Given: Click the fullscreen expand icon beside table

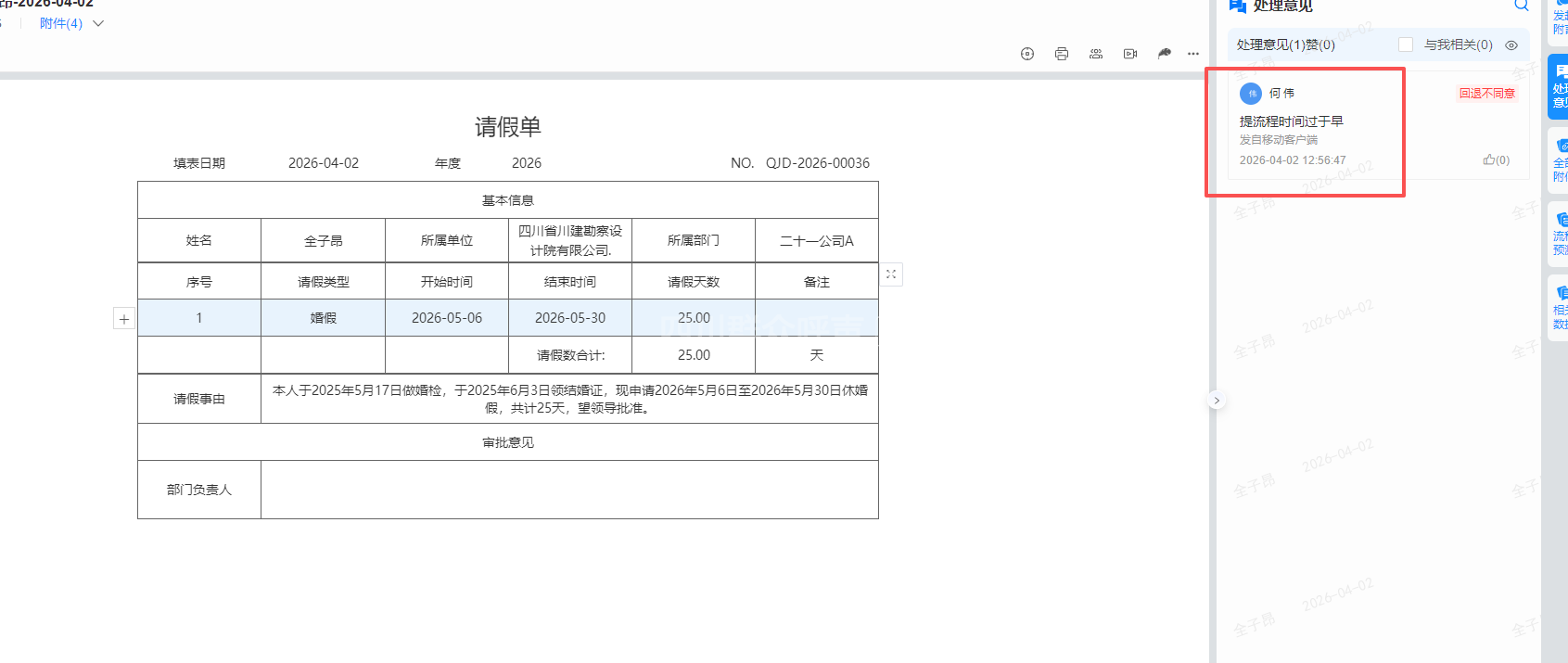Looking at the screenshot, I should (891, 274).
